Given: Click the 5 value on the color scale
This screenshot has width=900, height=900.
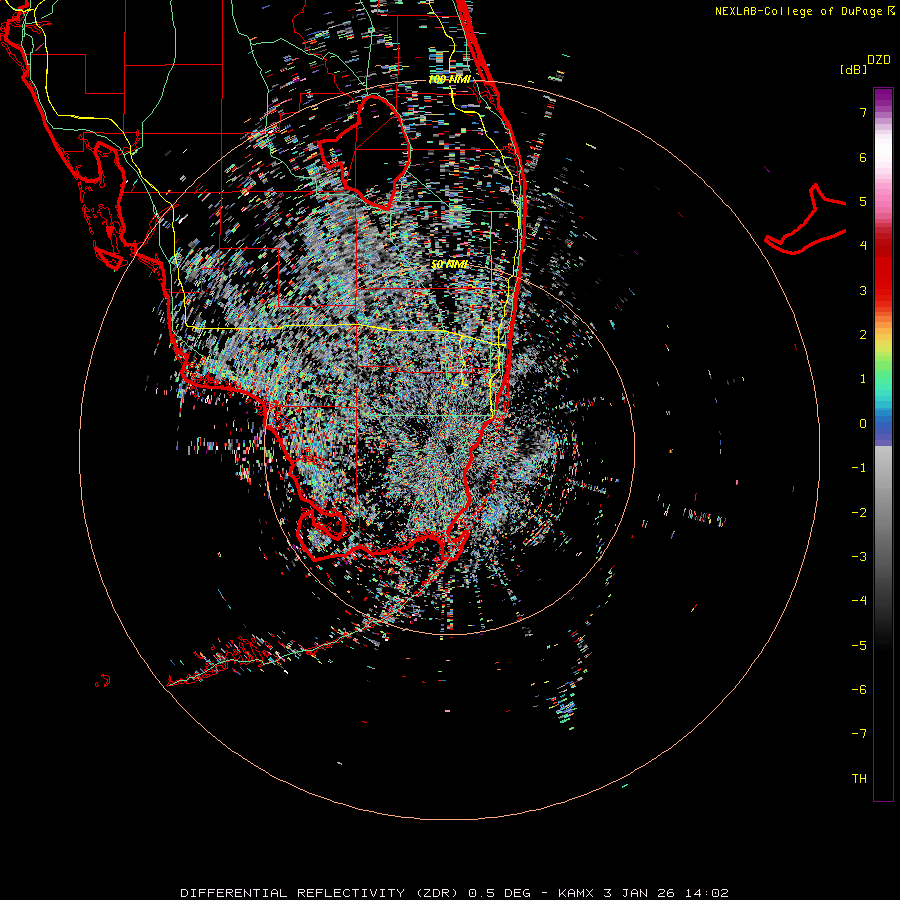Looking at the screenshot, I should click(x=863, y=201).
